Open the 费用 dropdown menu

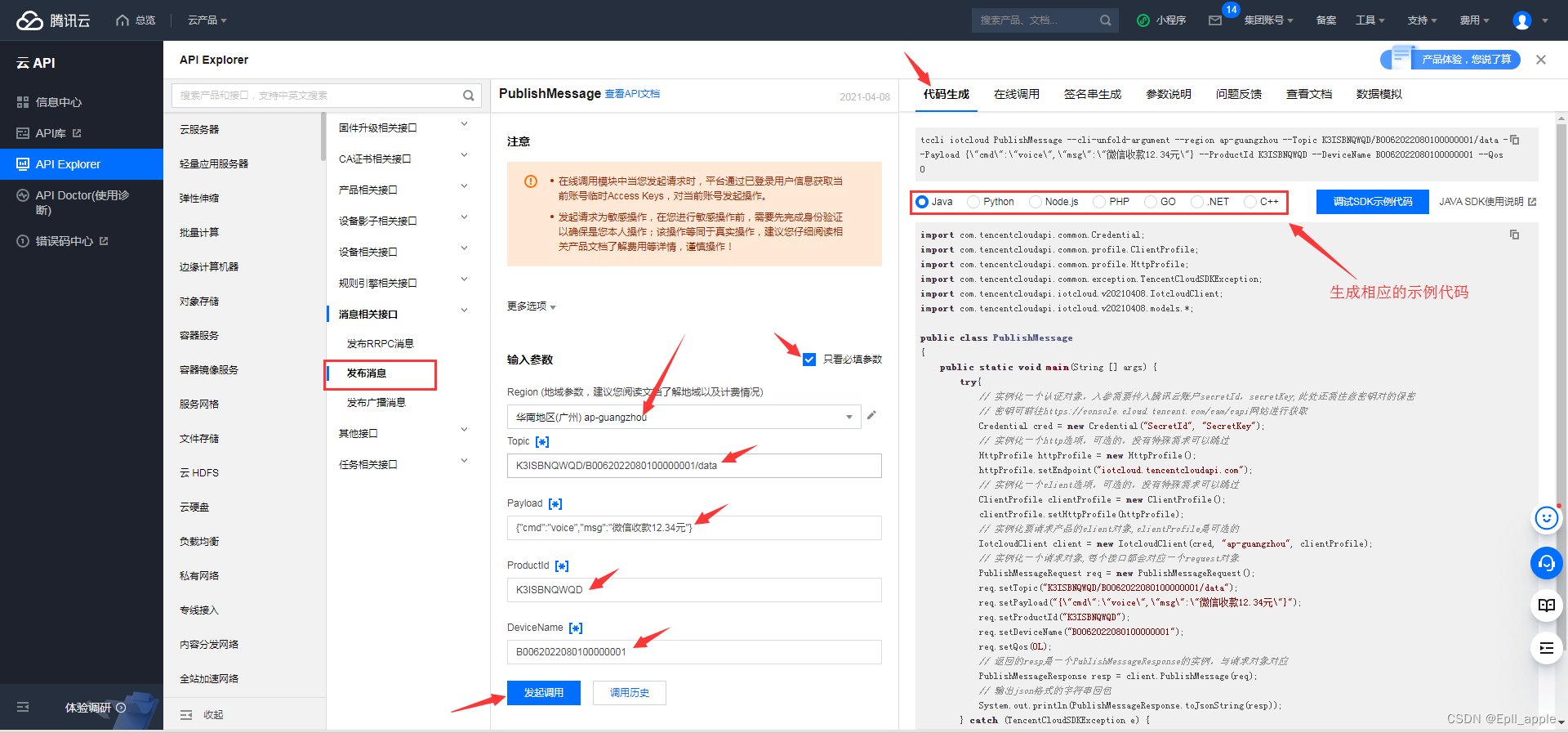coord(1474,20)
